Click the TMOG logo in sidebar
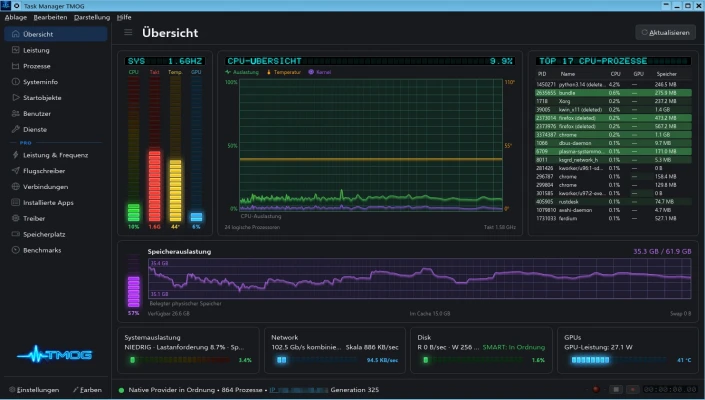This screenshot has width=705, height=400. tap(55, 355)
